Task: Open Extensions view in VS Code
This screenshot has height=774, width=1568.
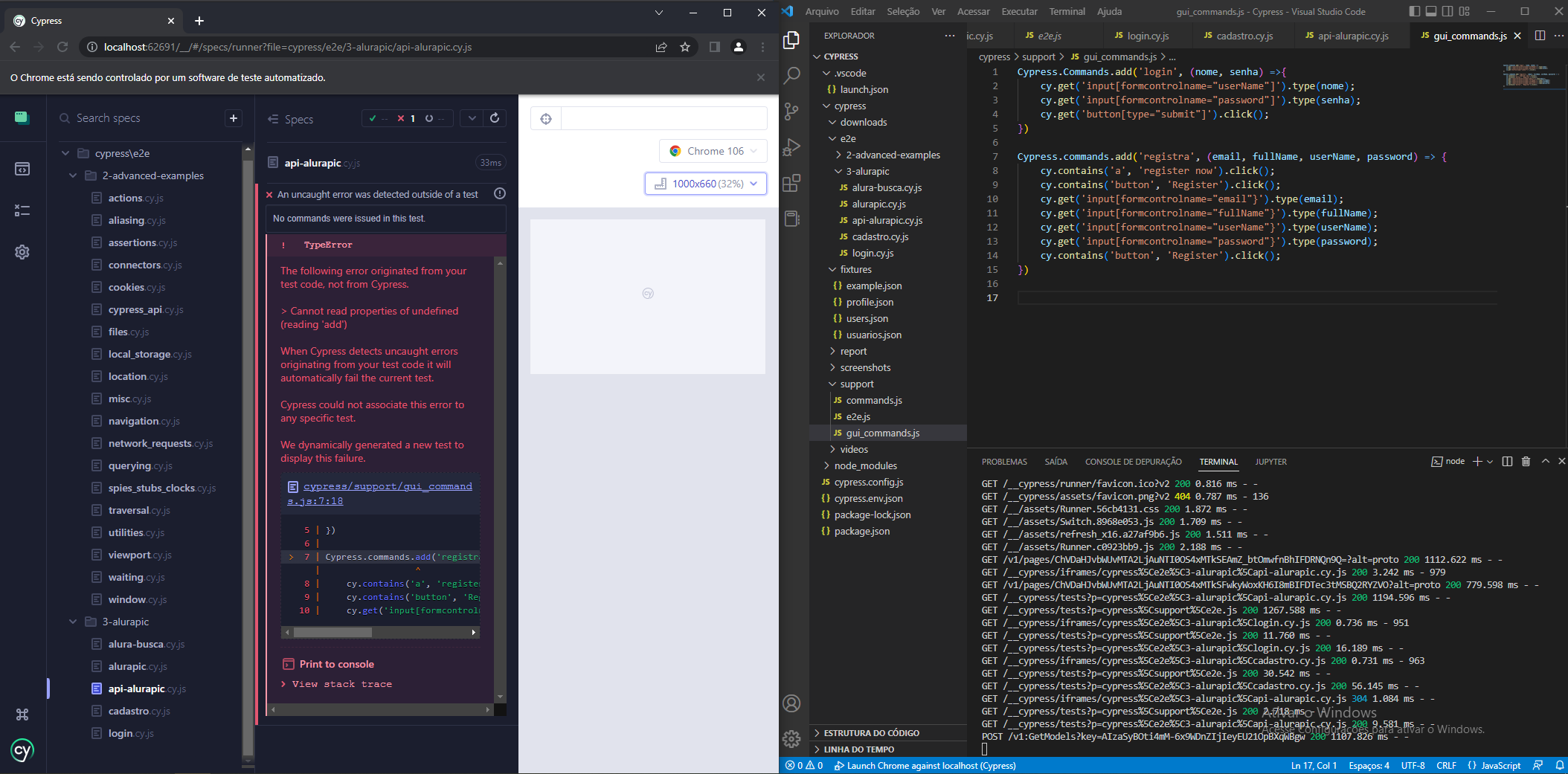Action: [792, 183]
